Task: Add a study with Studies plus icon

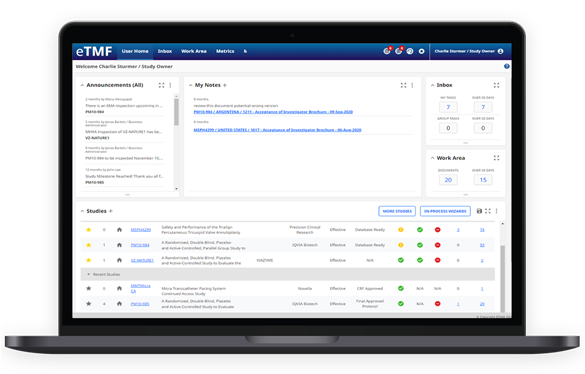Action: click(x=110, y=211)
